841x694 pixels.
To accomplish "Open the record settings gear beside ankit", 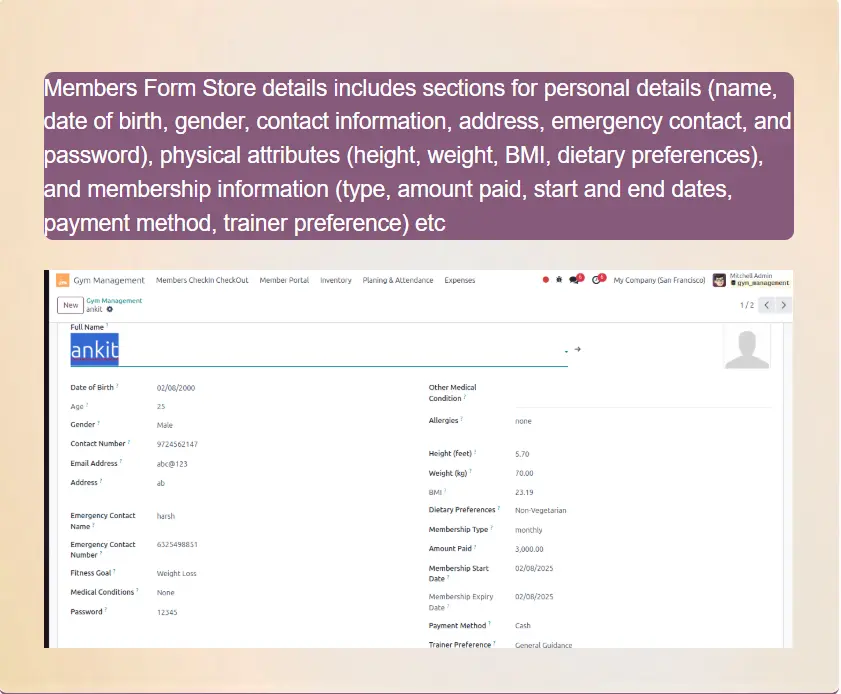I will click(110, 310).
